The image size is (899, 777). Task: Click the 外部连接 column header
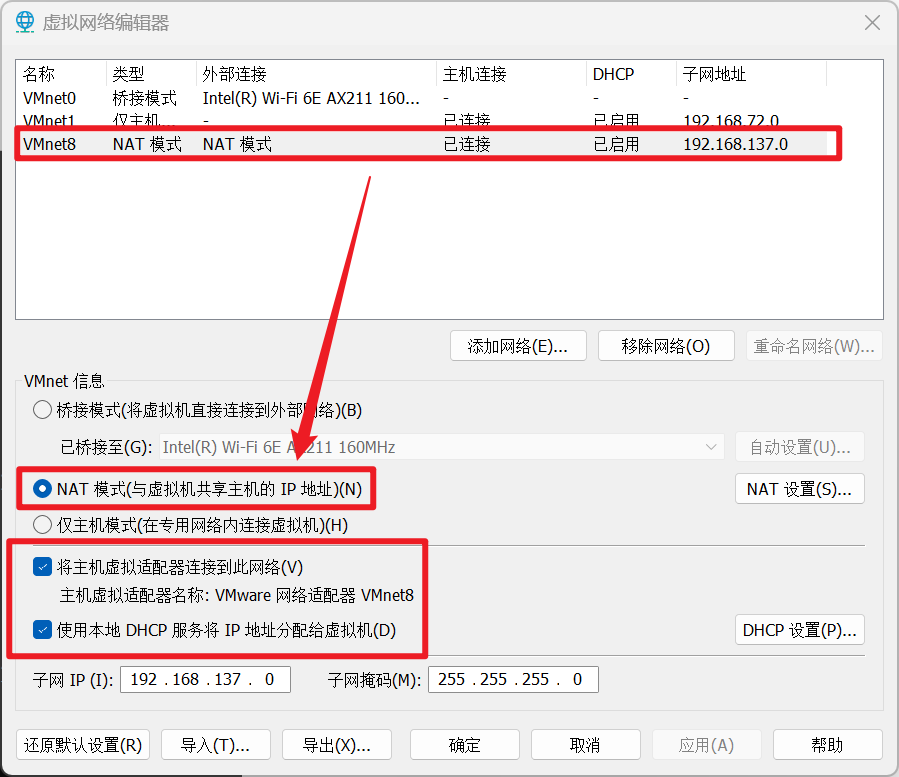pos(316,74)
